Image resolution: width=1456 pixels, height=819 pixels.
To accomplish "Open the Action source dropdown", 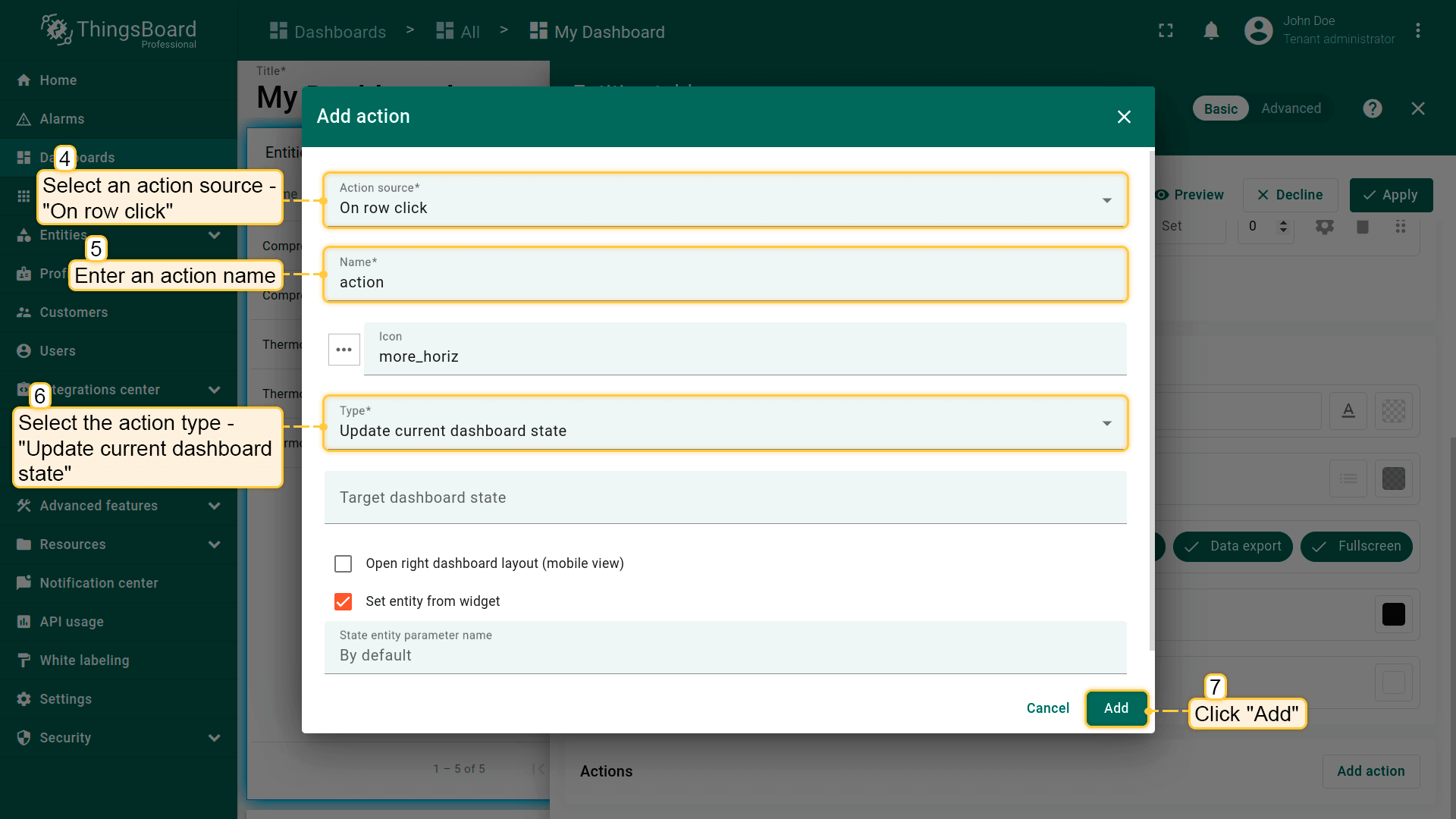I will pos(725,200).
